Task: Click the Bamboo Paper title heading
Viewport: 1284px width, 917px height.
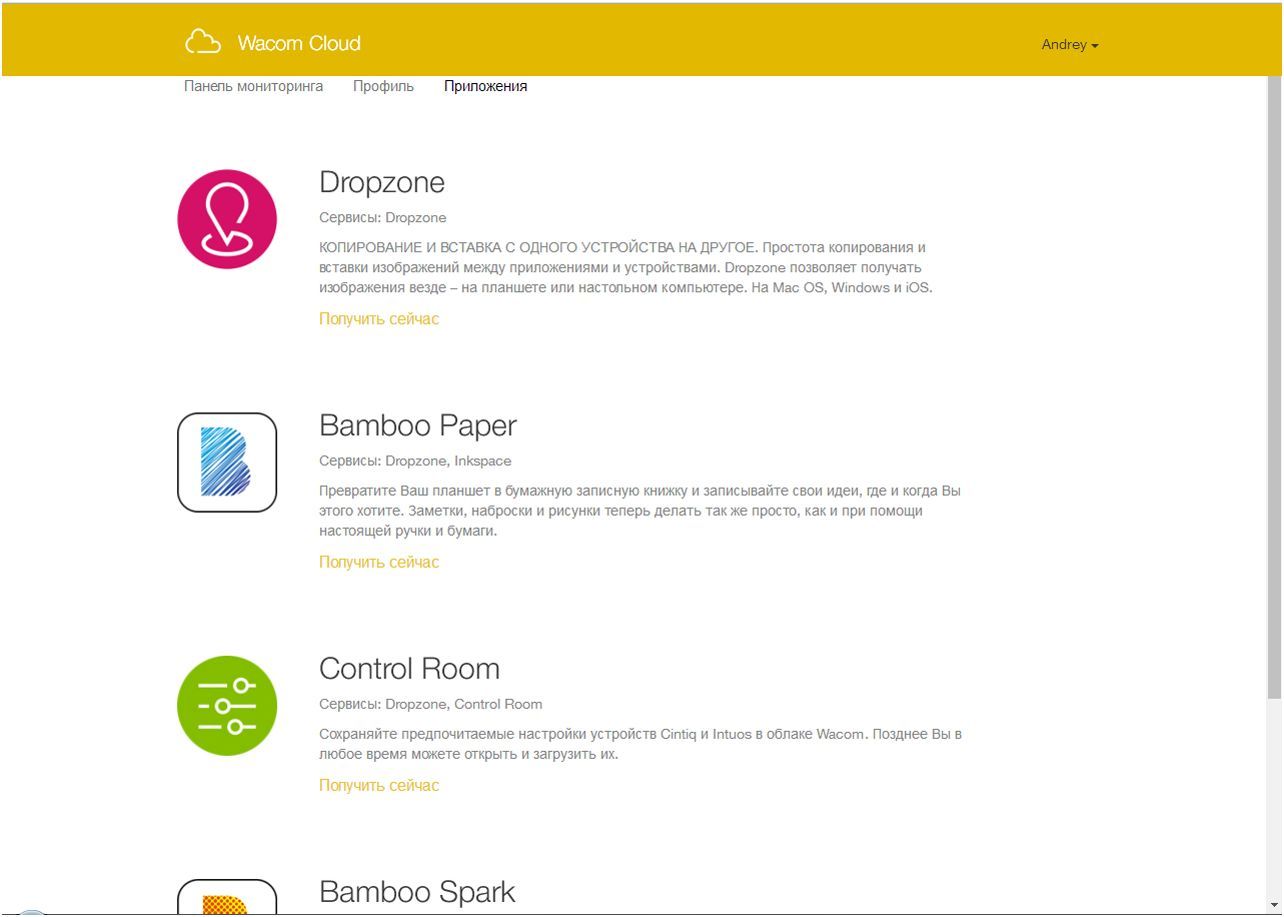Action: pyautogui.click(x=418, y=425)
